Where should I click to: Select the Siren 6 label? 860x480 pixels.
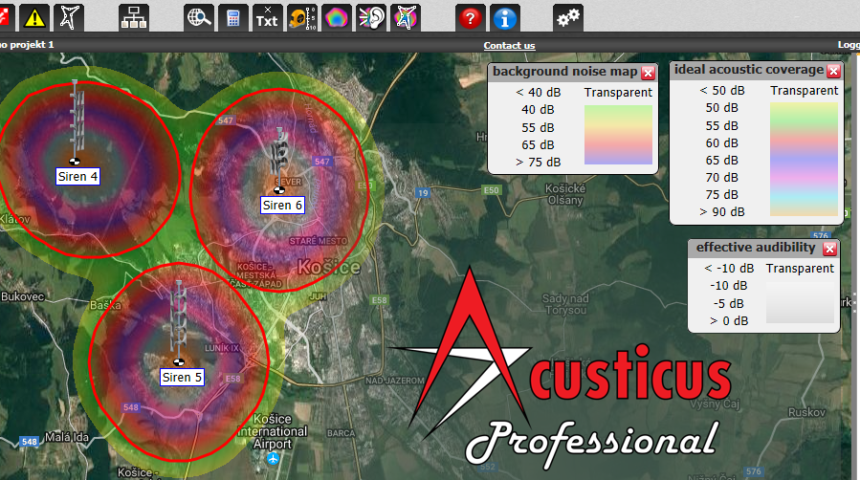pyautogui.click(x=282, y=205)
